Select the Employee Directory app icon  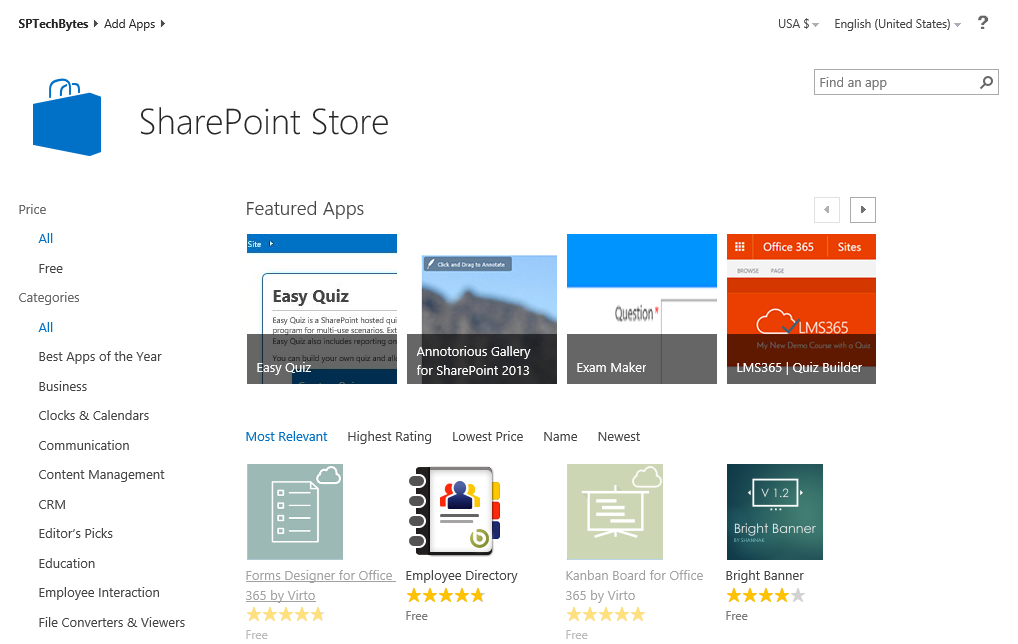click(455, 511)
